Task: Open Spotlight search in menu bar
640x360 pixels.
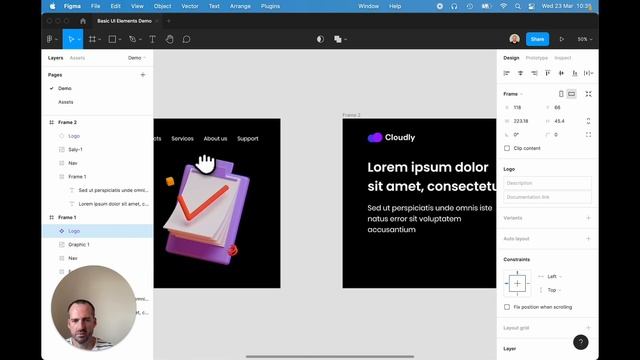Action: [x=518, y=6]
